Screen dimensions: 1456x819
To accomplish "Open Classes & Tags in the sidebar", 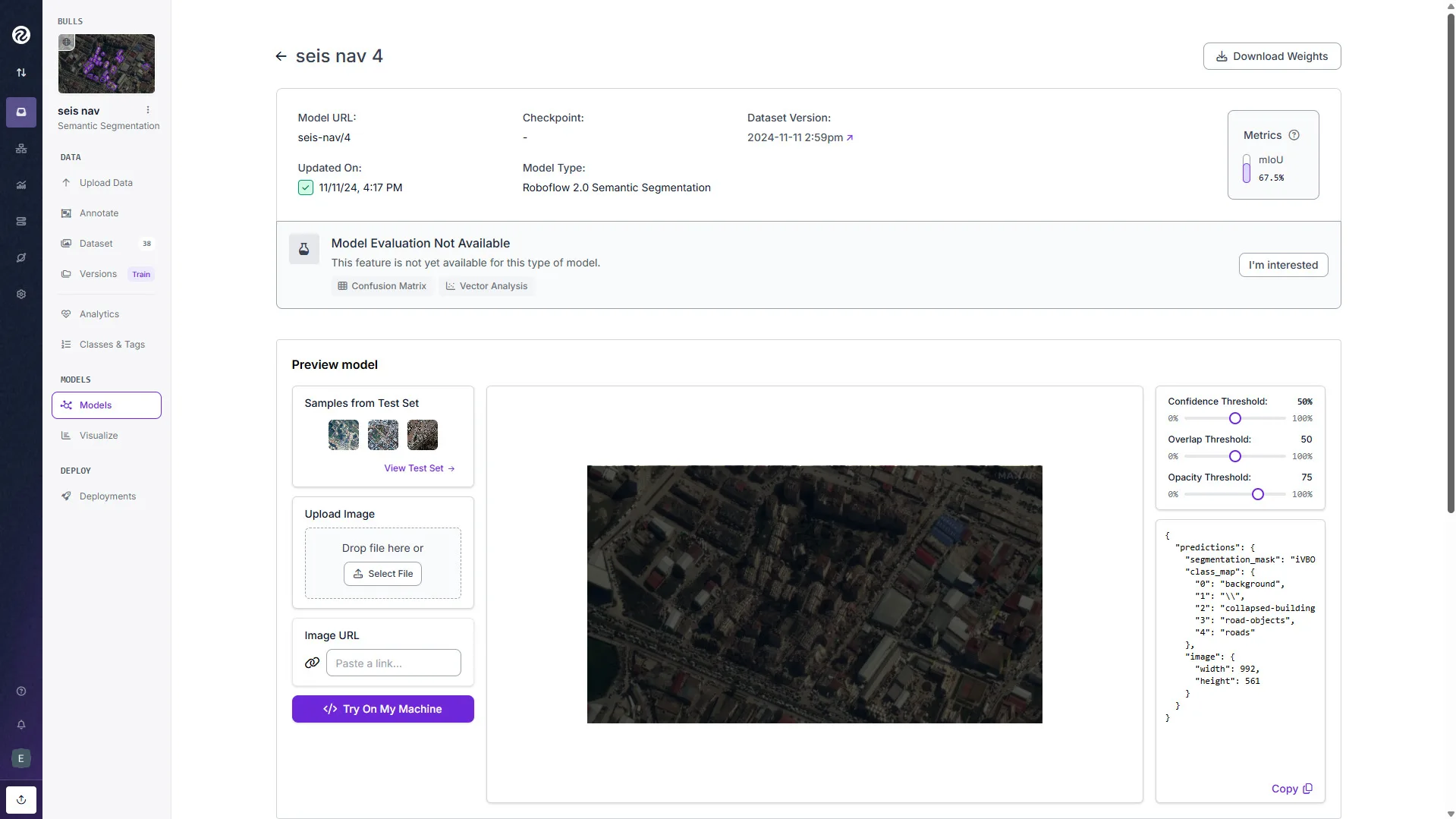I will coord(106,345).
